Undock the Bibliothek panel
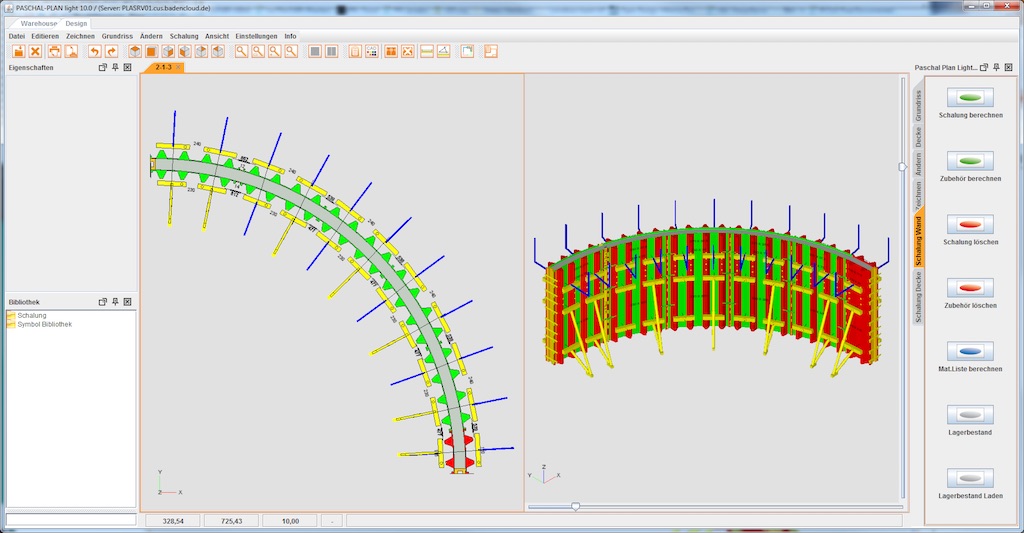The width and height of the screenshot is (1024, 533). 103,301
